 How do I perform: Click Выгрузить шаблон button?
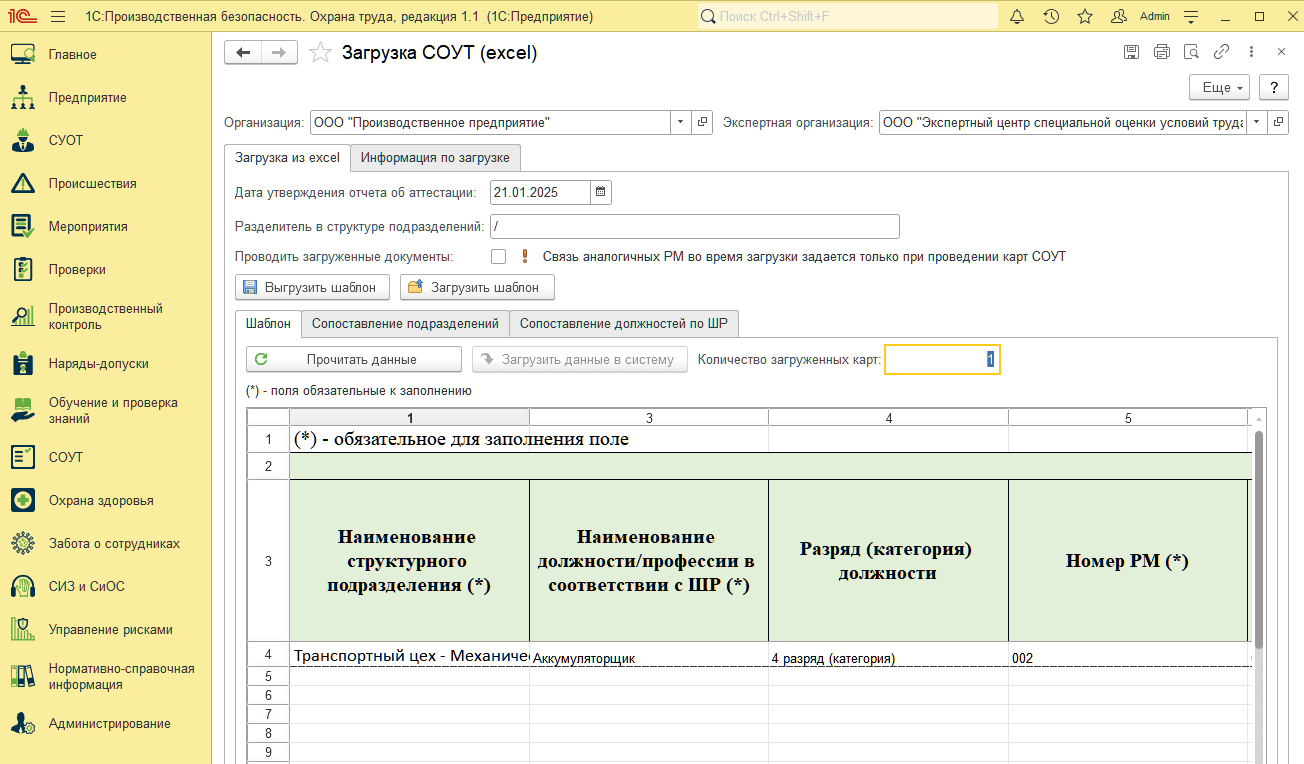click(x=312, y=287)
